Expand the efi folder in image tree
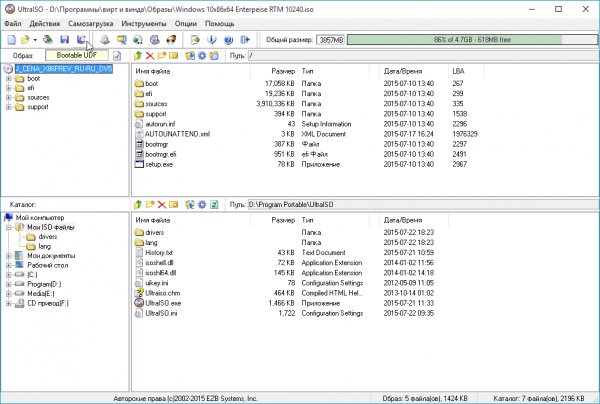The width and height of the screenshot is (600, 404). (x=8, y=88)
